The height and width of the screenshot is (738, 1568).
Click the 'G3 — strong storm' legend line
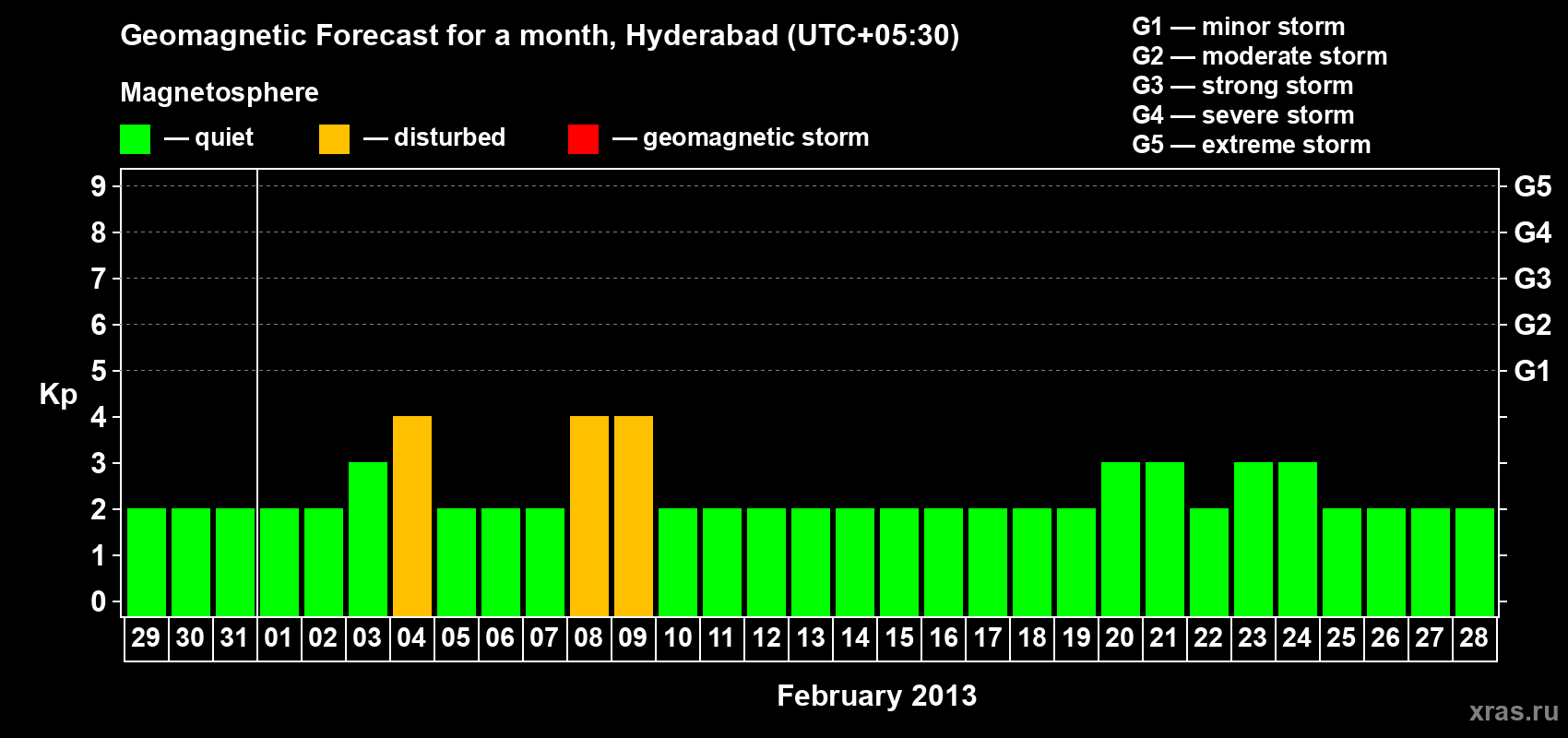click(x=1242, y=86)
